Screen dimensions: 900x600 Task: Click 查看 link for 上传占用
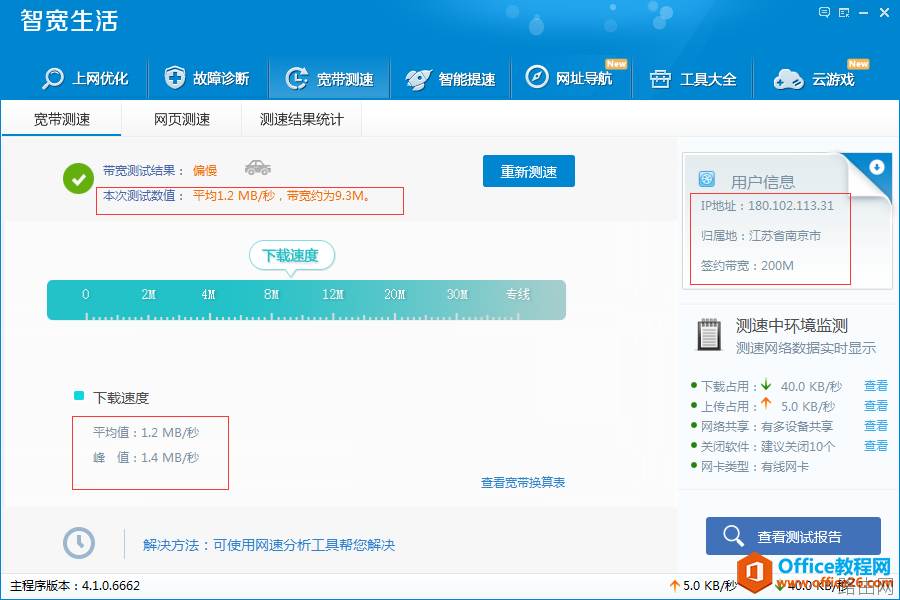click(x=876, y=406)
